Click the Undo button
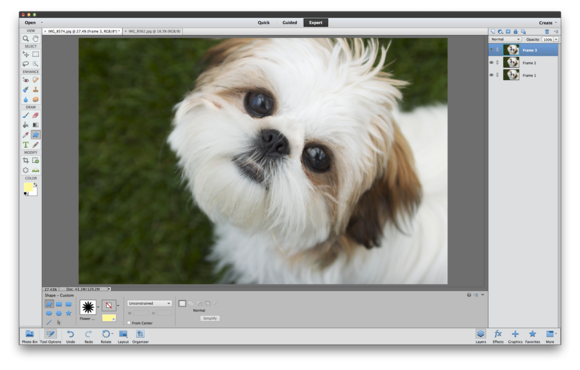The image size is (580, 370). point(70,336)
